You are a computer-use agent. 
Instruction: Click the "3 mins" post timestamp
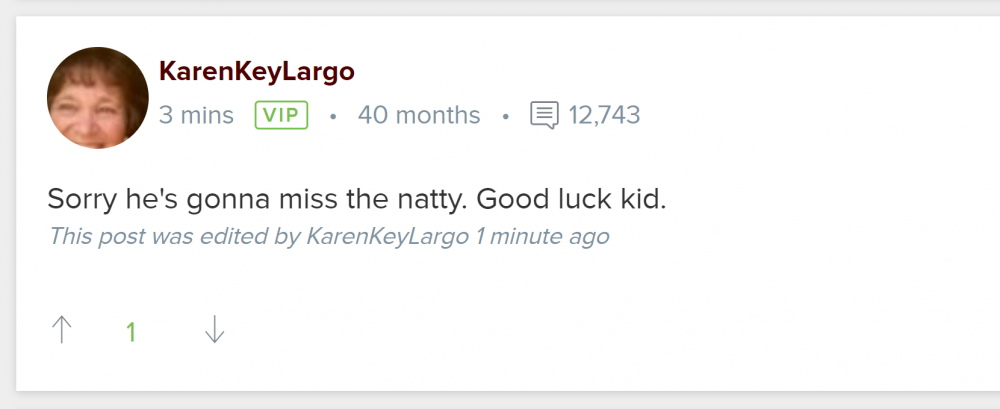(196, 115)
